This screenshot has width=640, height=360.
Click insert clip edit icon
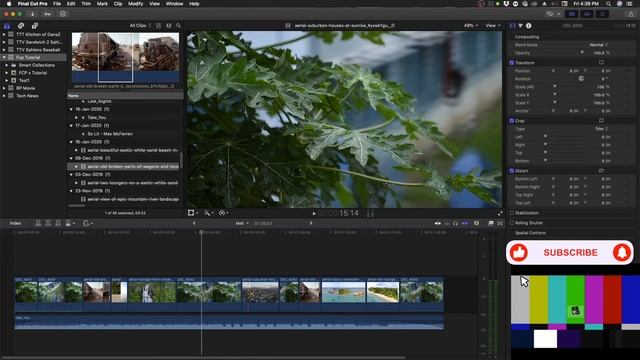tap(48, 223)
